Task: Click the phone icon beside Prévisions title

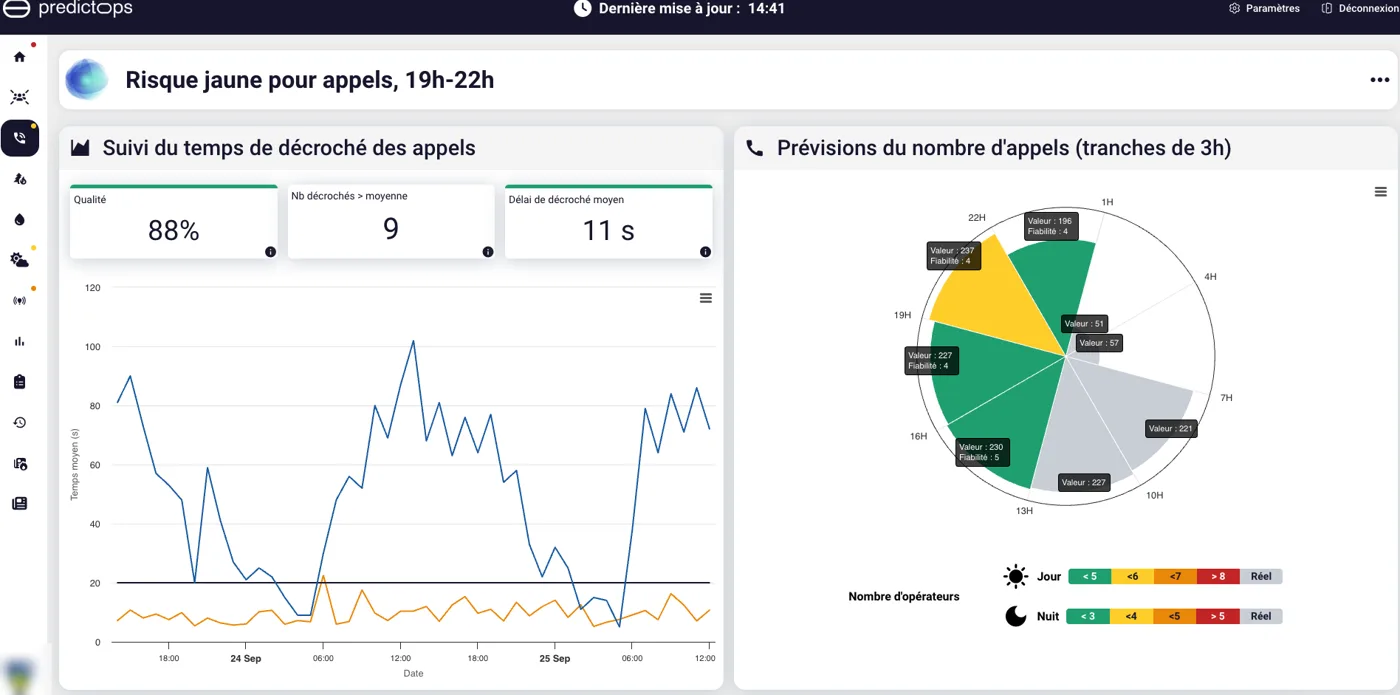Action: [x=756, y=148]
